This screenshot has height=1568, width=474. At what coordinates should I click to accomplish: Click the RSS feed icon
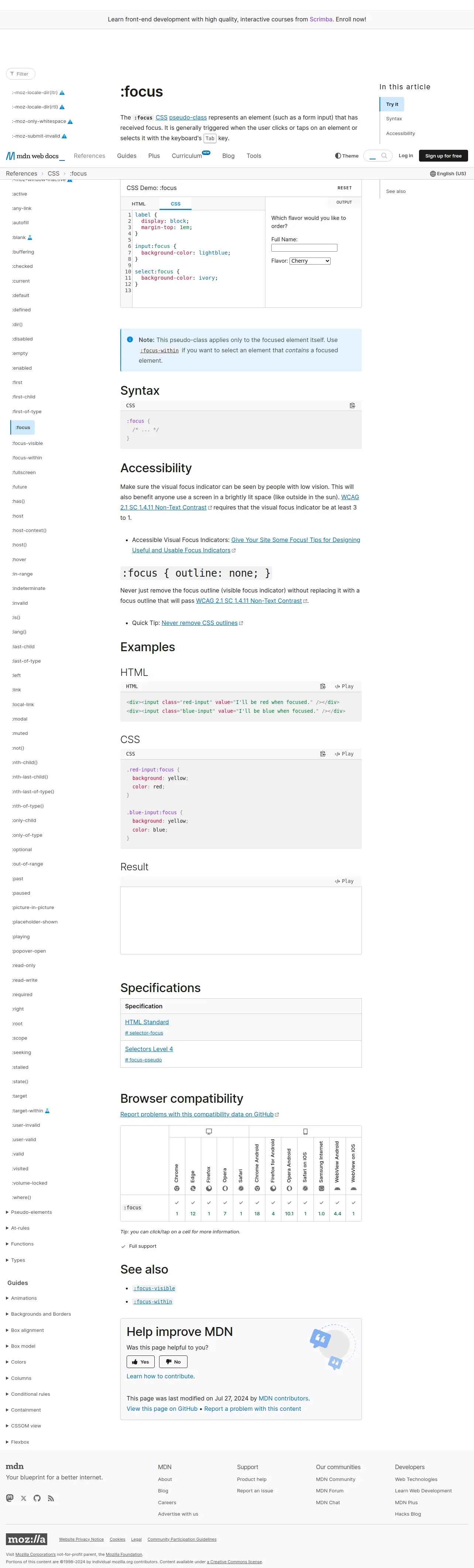pyautogui.click(x=51, y=1498)
